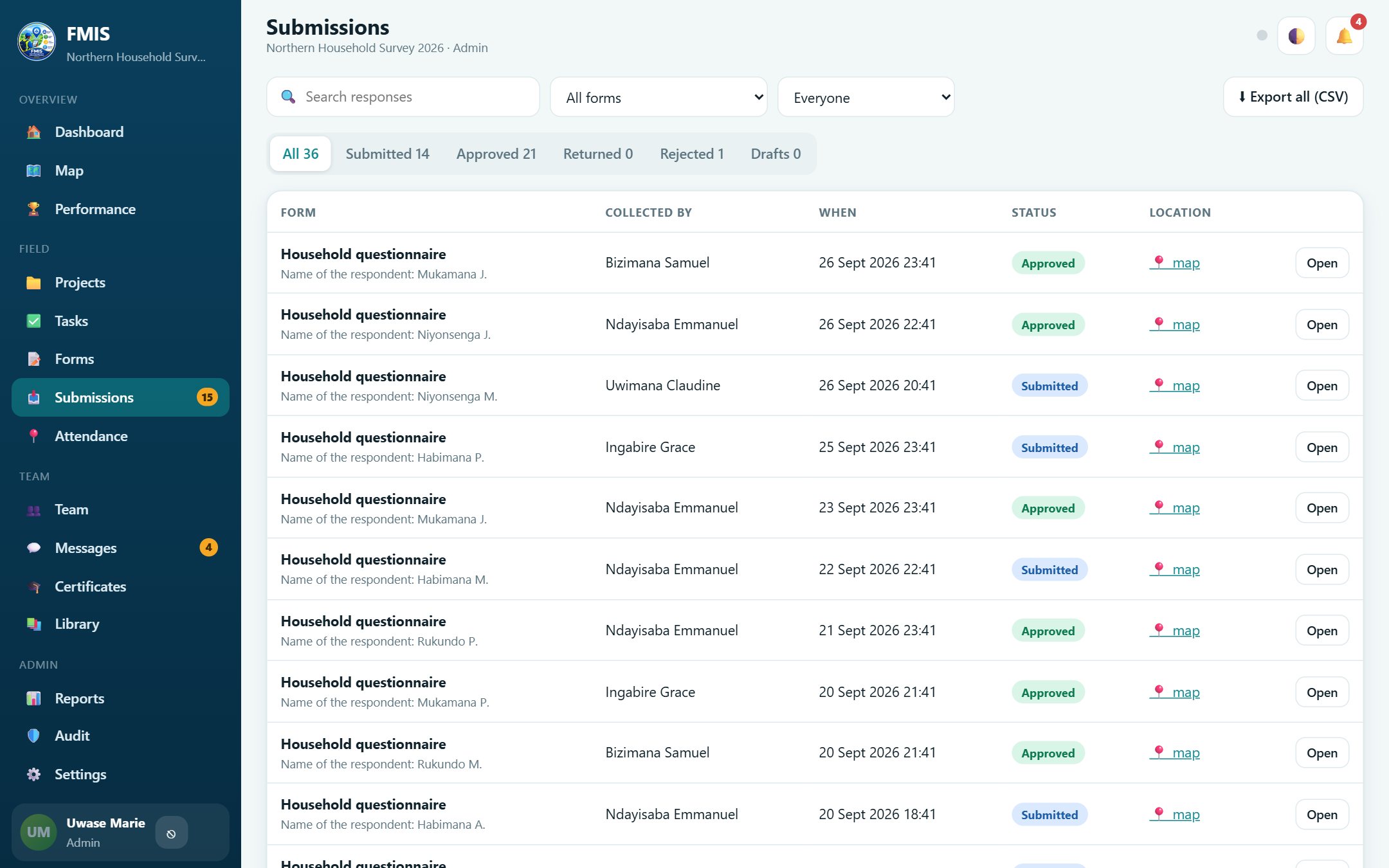Open map link for 25 Sept 23:41 submission
The image size is (1389, 868).
pyautogui.click(x=1174, y=447)
